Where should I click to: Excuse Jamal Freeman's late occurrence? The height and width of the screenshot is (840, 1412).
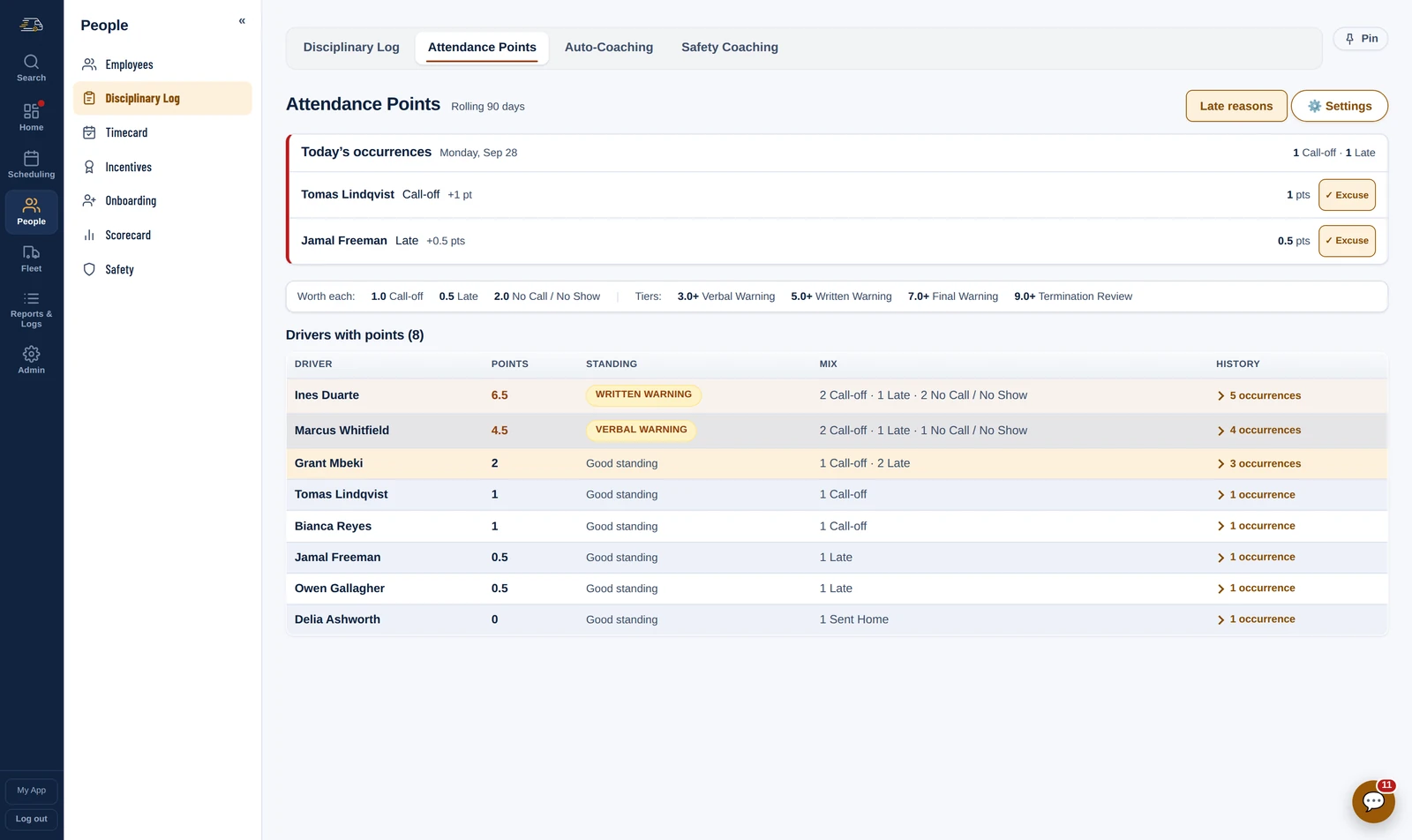click(1347, 241)
